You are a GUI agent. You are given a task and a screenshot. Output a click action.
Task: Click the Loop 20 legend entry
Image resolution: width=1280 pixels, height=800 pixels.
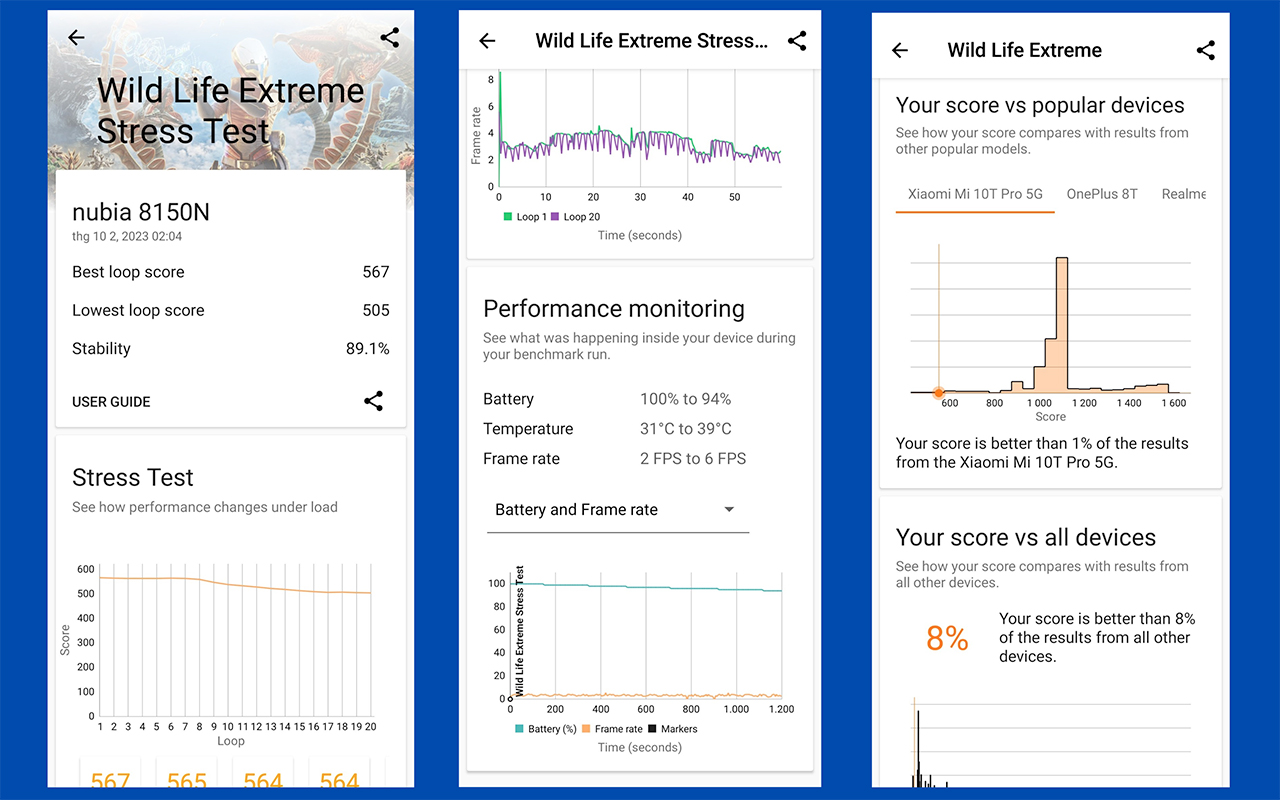(575, 217)
